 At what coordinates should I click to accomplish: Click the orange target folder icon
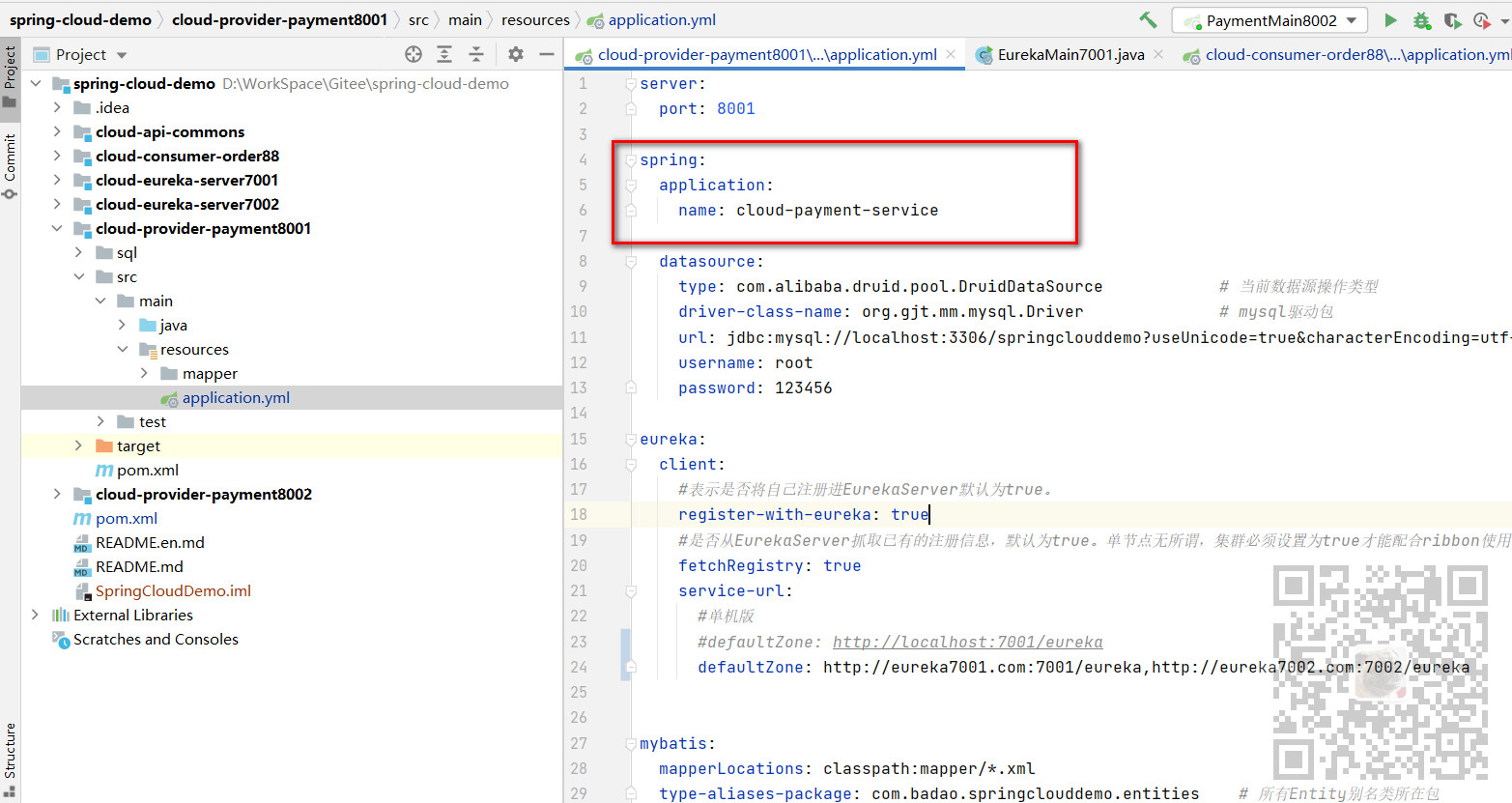pos(104,446)
